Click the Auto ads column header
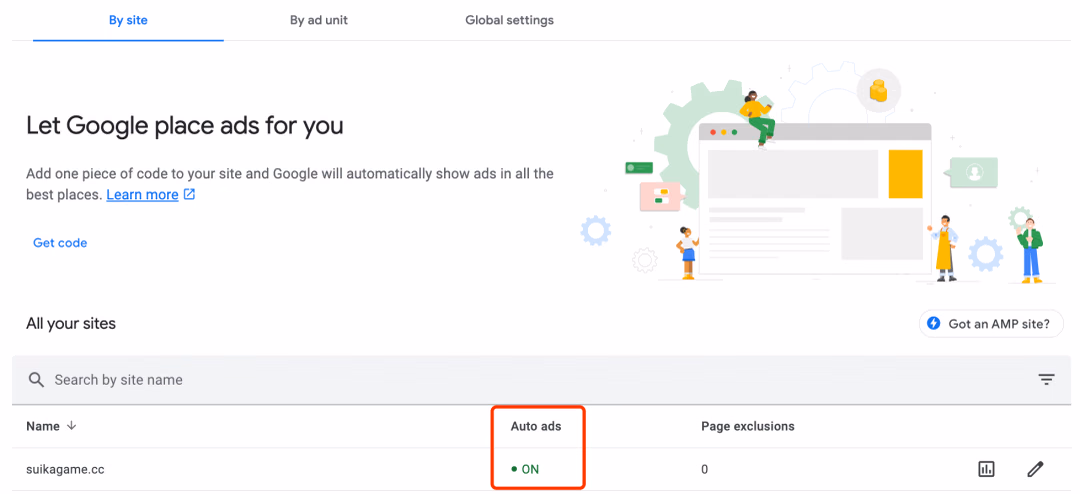 [536, 426]
